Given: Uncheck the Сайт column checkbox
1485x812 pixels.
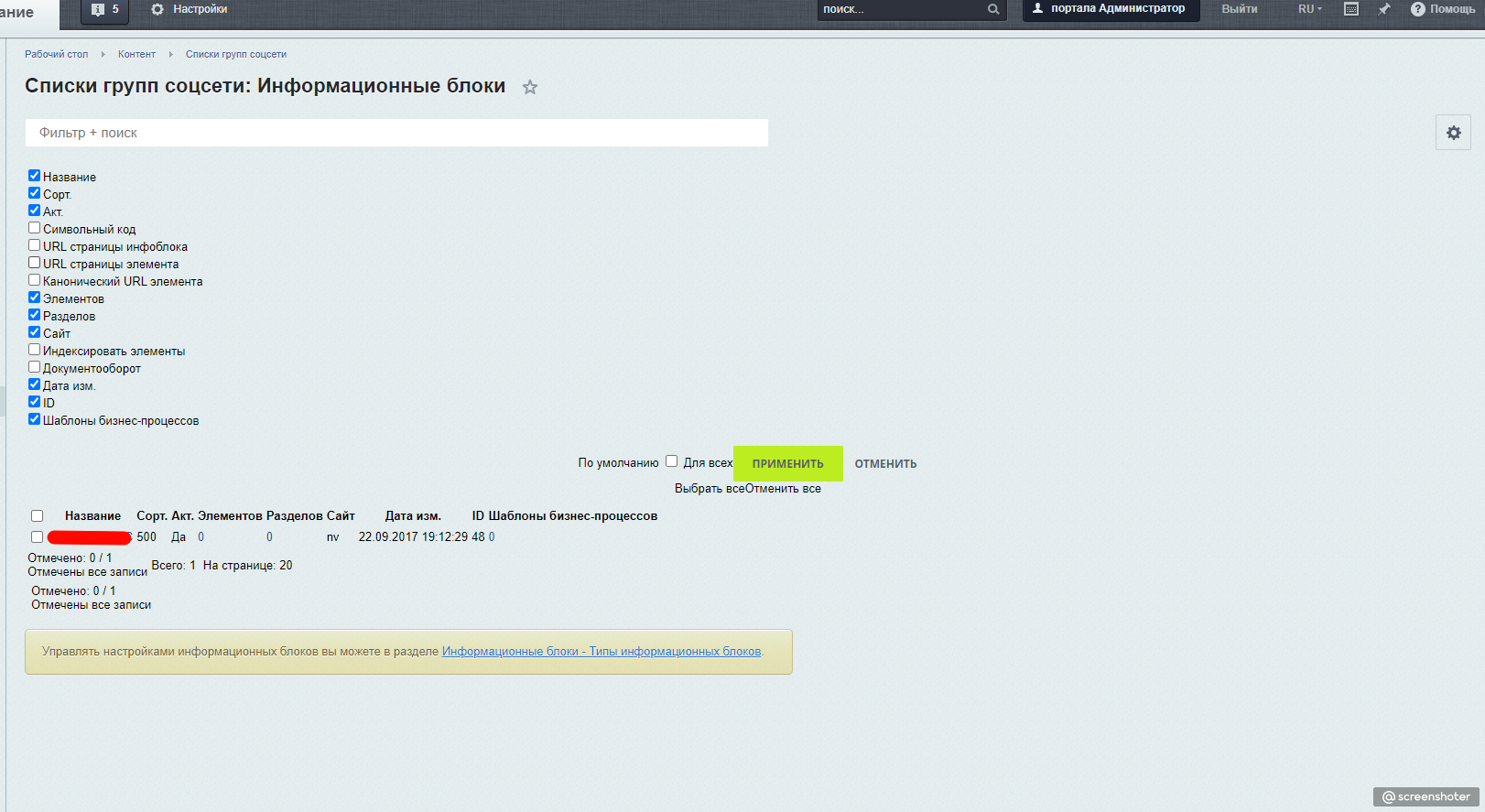Looking at the screenshot, I should pyautogui.click(x=34, y=332).
